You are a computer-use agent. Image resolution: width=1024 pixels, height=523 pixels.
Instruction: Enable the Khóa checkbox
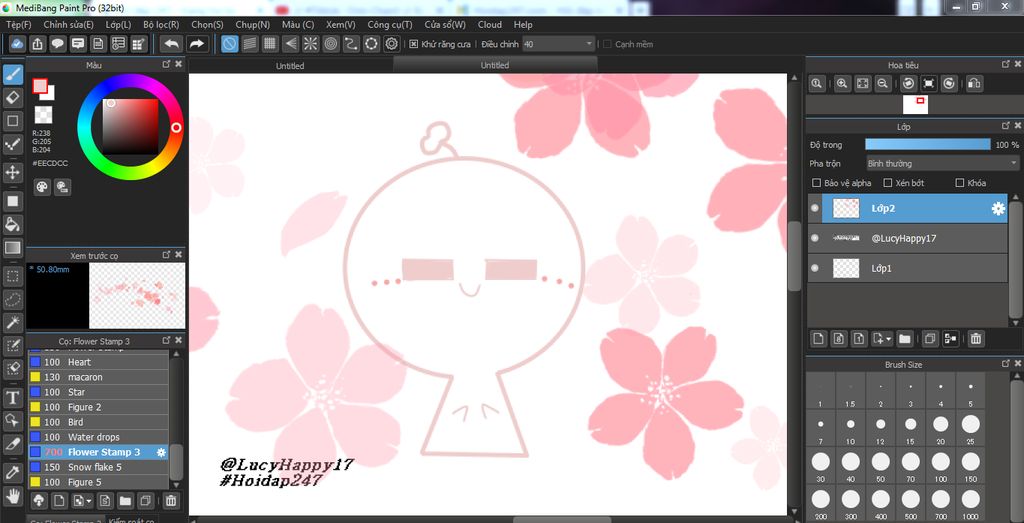tap(959, 183)
